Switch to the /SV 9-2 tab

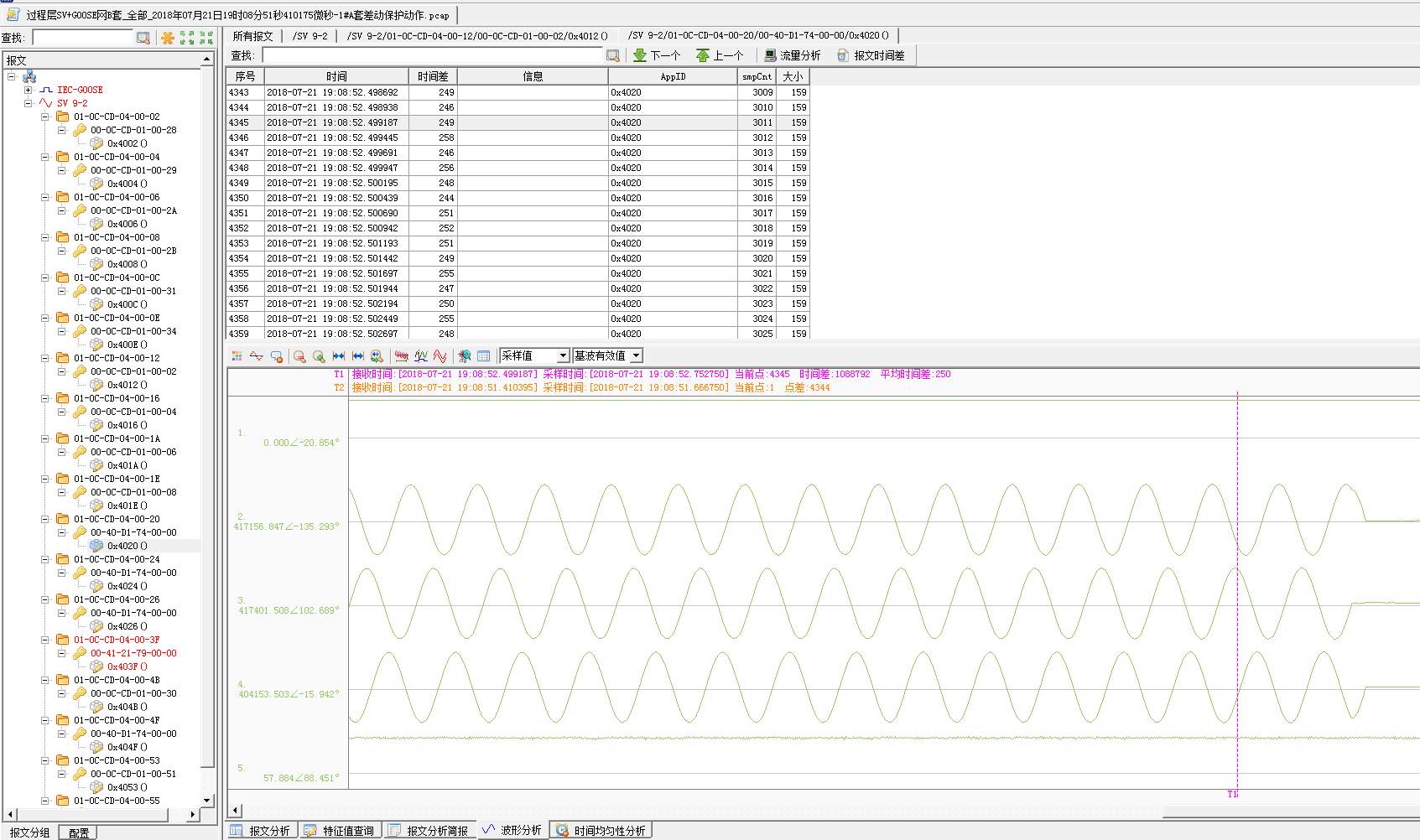pos(310,36)
